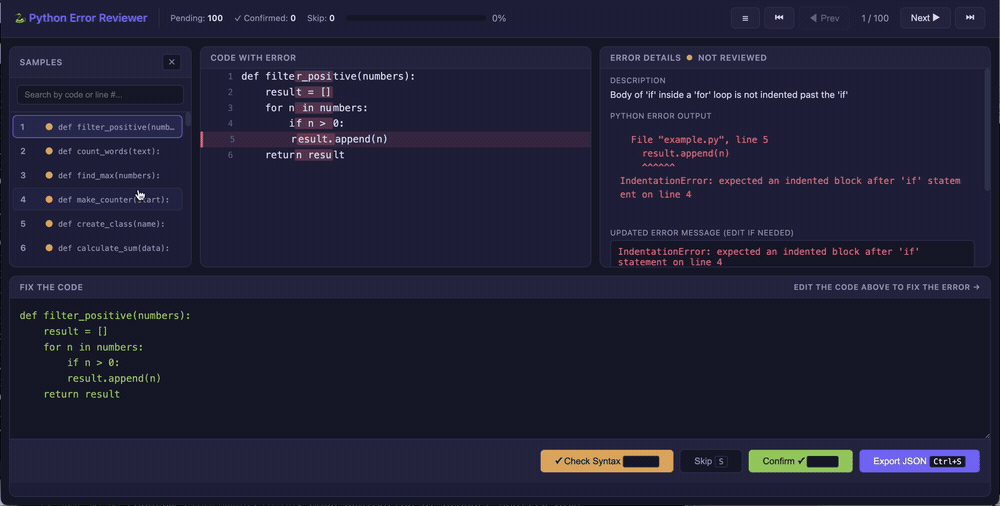Click line 4 'if n > 0:' in code viewer
The width and height of the screenshot is (1000, 506).
pyautogui.click(x=316, y=124)
